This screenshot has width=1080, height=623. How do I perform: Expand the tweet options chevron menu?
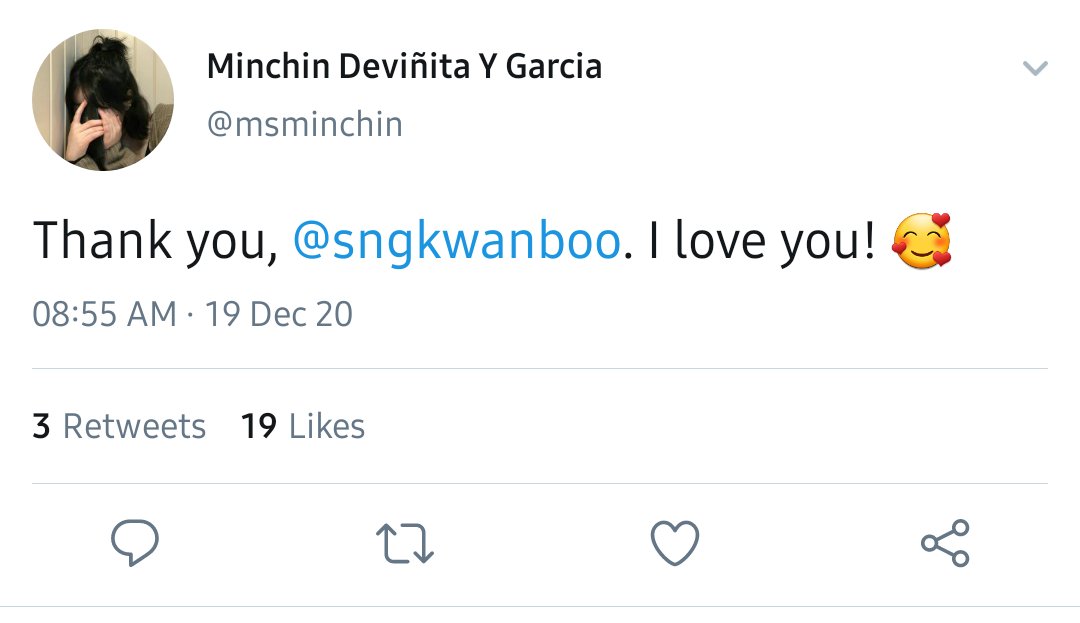tap(1035, 67)
